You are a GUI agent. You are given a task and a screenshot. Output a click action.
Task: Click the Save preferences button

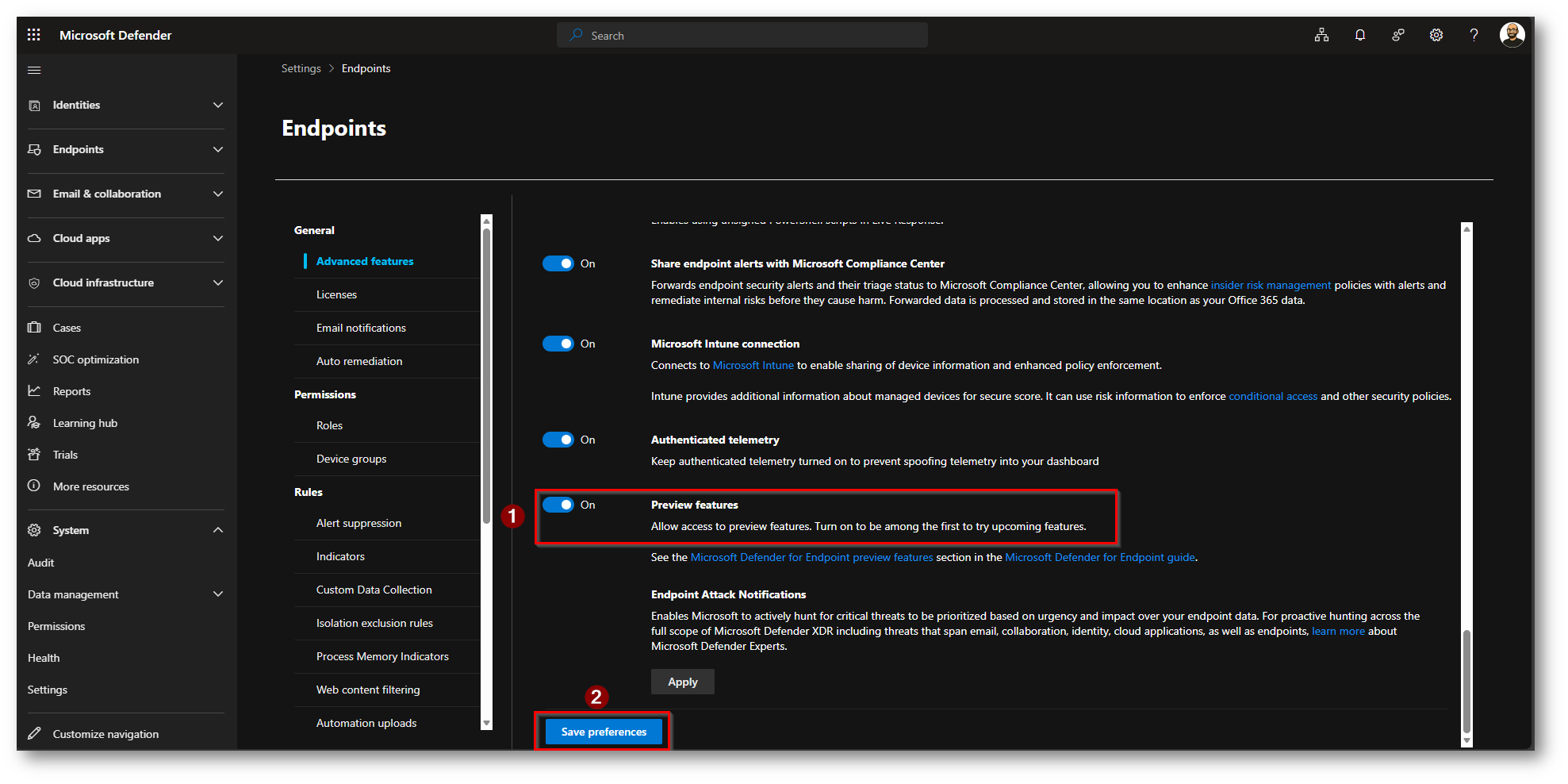(x=604, y=732)
